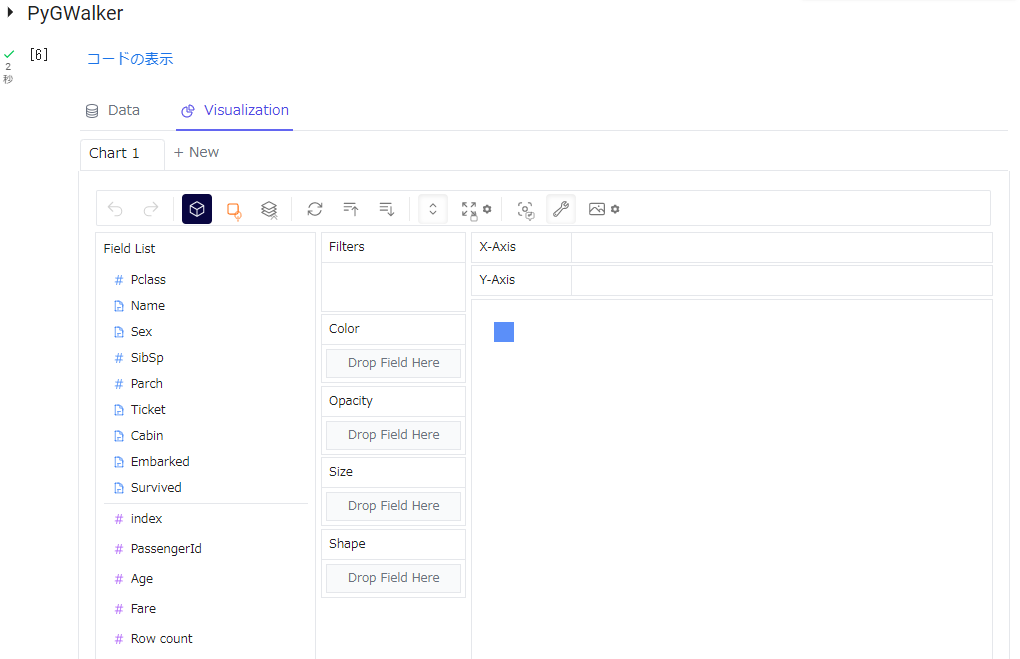Transpose axes using the circular arrows icon
The height and width of the screenshot is (659, 1020).
click(315, 209)
